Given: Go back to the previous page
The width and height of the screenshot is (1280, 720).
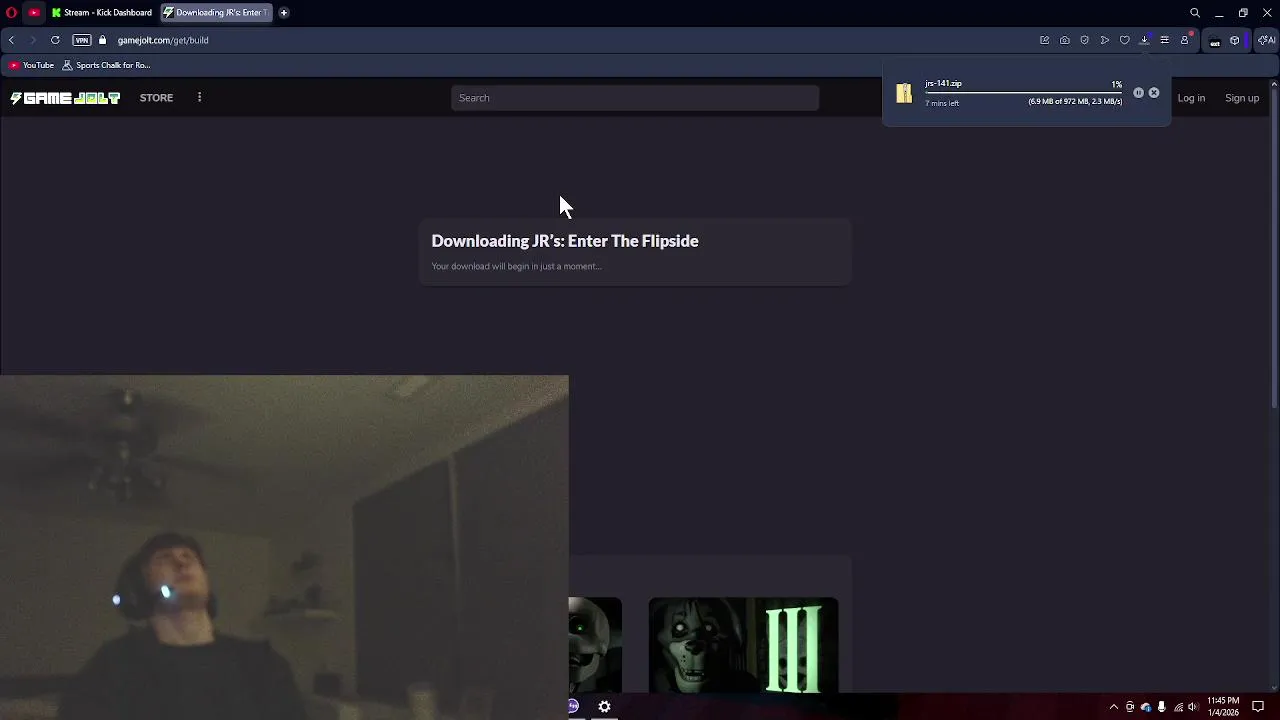Looking at the screenshot, I should (x=11, y=40).
